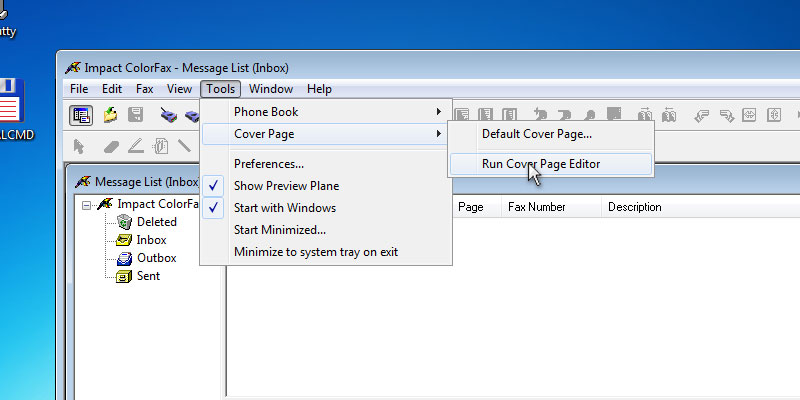Click the Fax Number column header
This screenshot has width=800, height=400.
pos(537,207)
